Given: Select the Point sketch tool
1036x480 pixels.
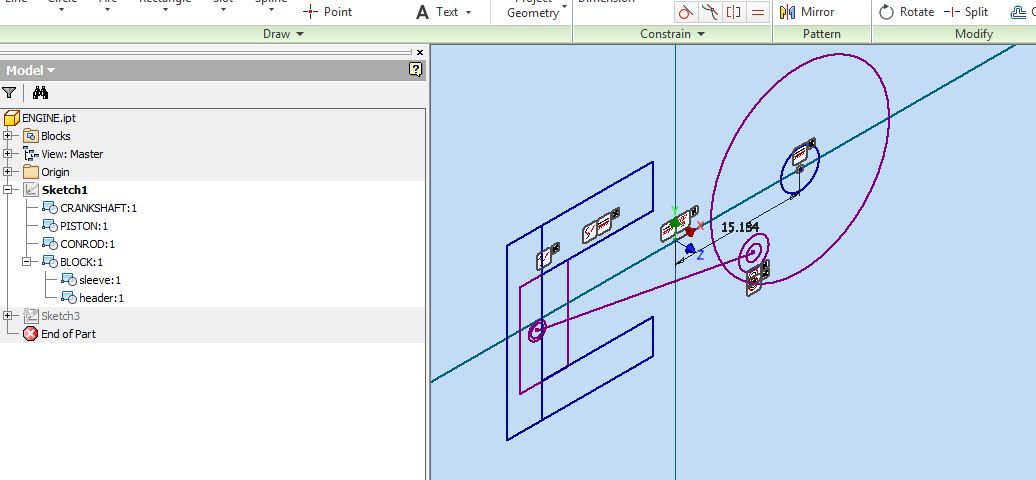Looking at the screenshot, I should point(328,12).
